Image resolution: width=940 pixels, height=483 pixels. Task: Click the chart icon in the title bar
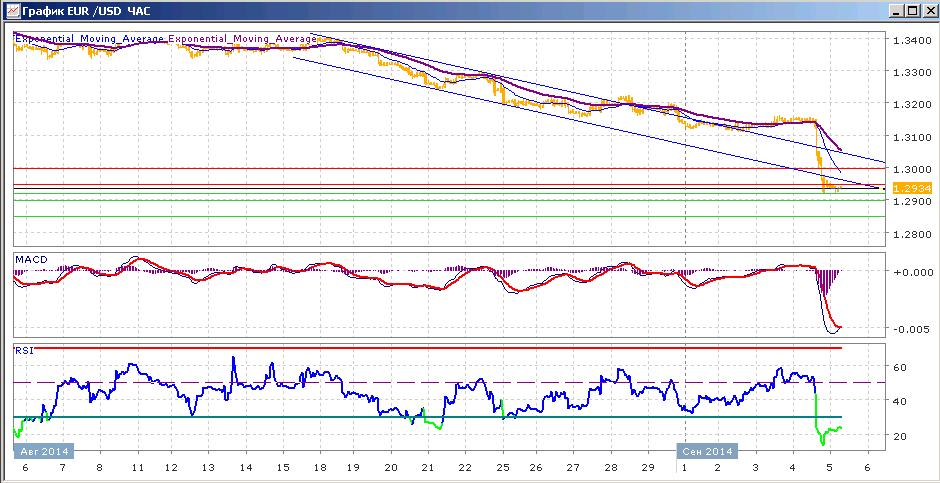pyautogui.click(x=11, y=11)
